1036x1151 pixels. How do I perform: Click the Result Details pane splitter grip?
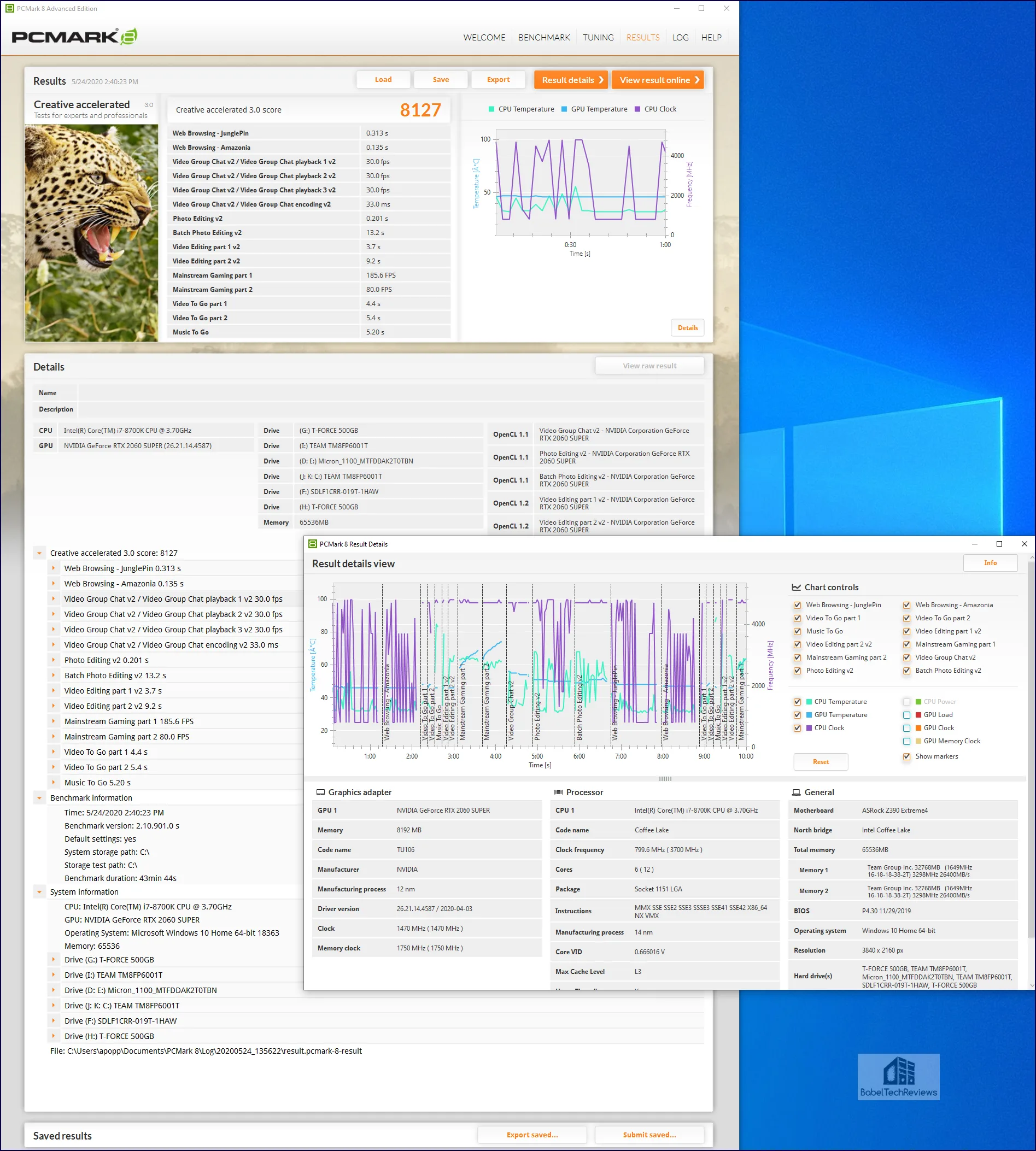click(665, 778)
